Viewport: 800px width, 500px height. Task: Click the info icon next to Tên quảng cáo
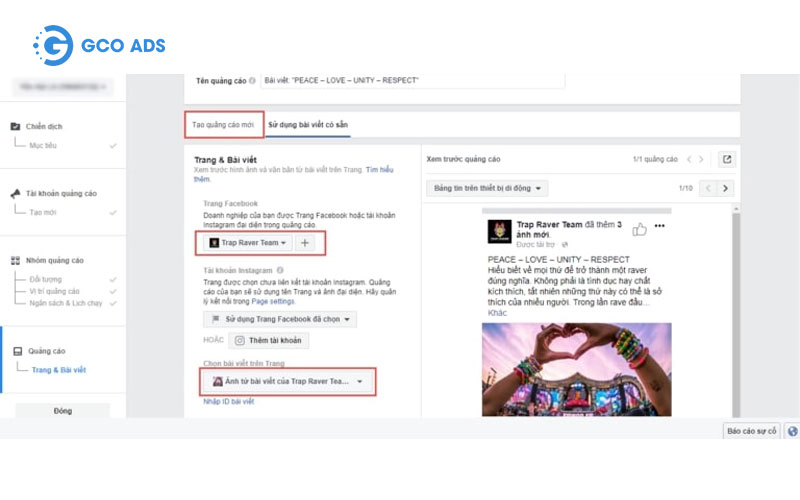coord(252,80)
